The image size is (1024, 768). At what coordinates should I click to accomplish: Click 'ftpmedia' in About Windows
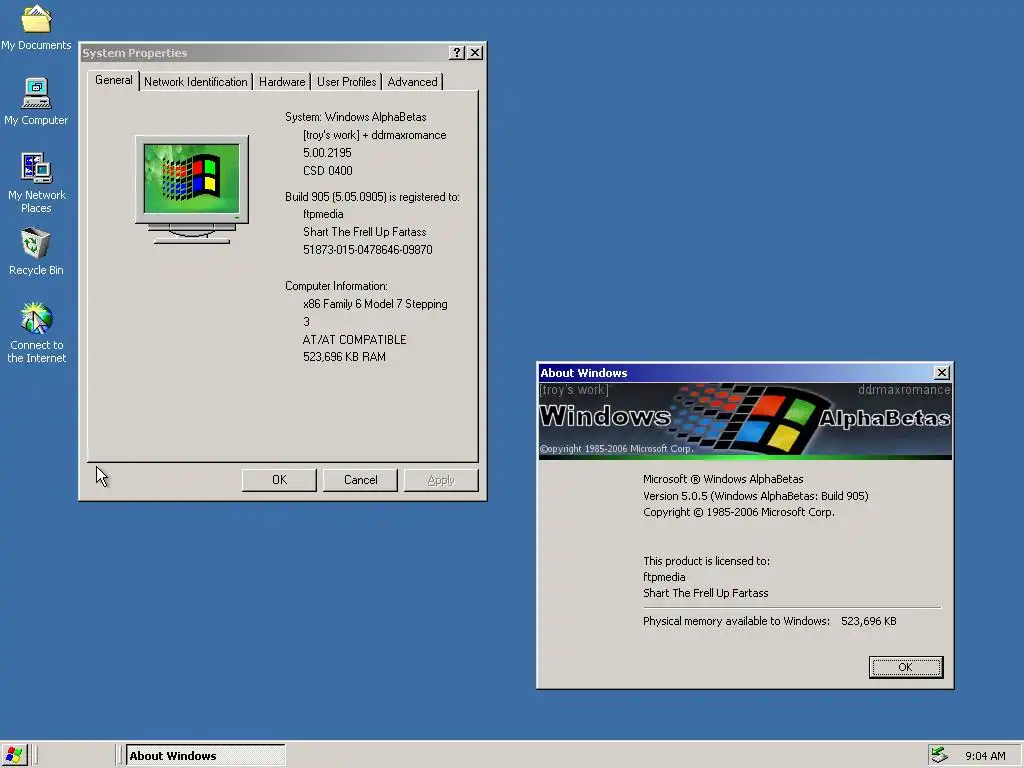(664, 577)
